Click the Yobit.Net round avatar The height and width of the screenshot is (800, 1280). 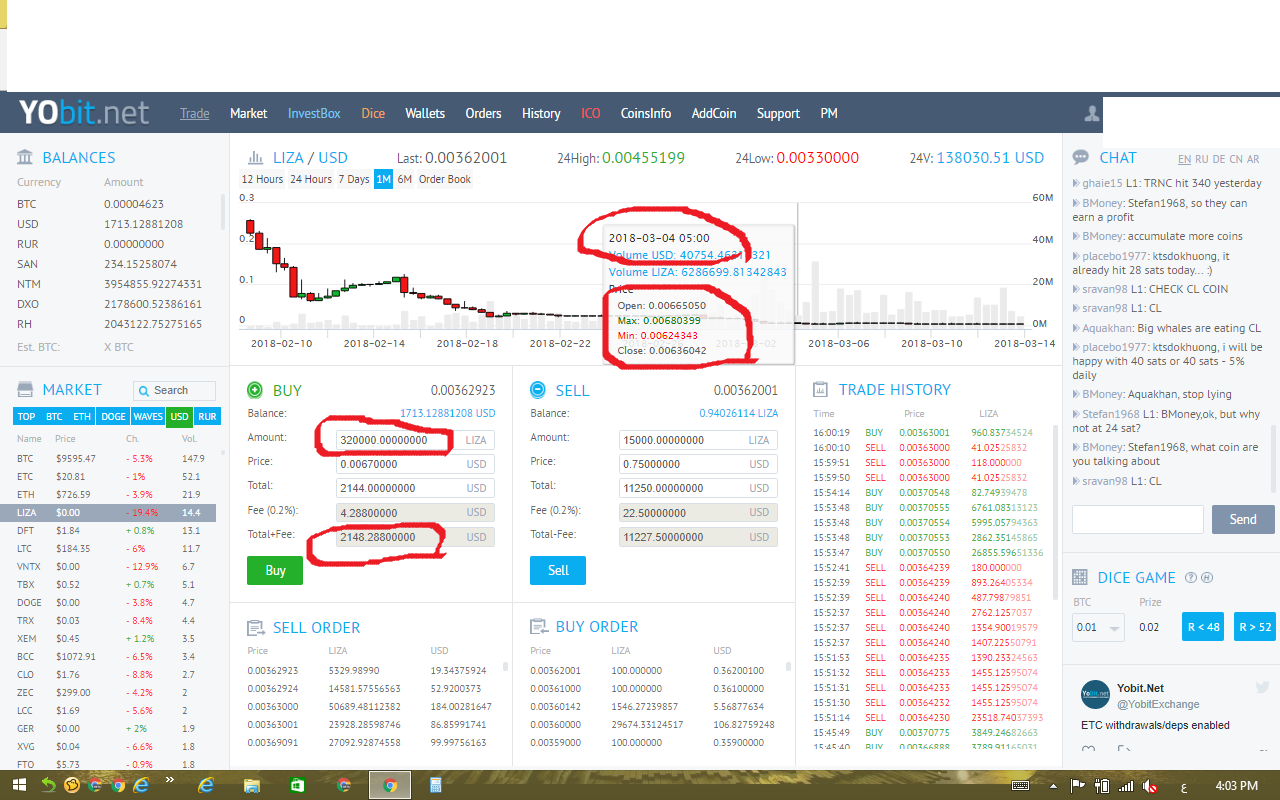[x=1095, y=695]
